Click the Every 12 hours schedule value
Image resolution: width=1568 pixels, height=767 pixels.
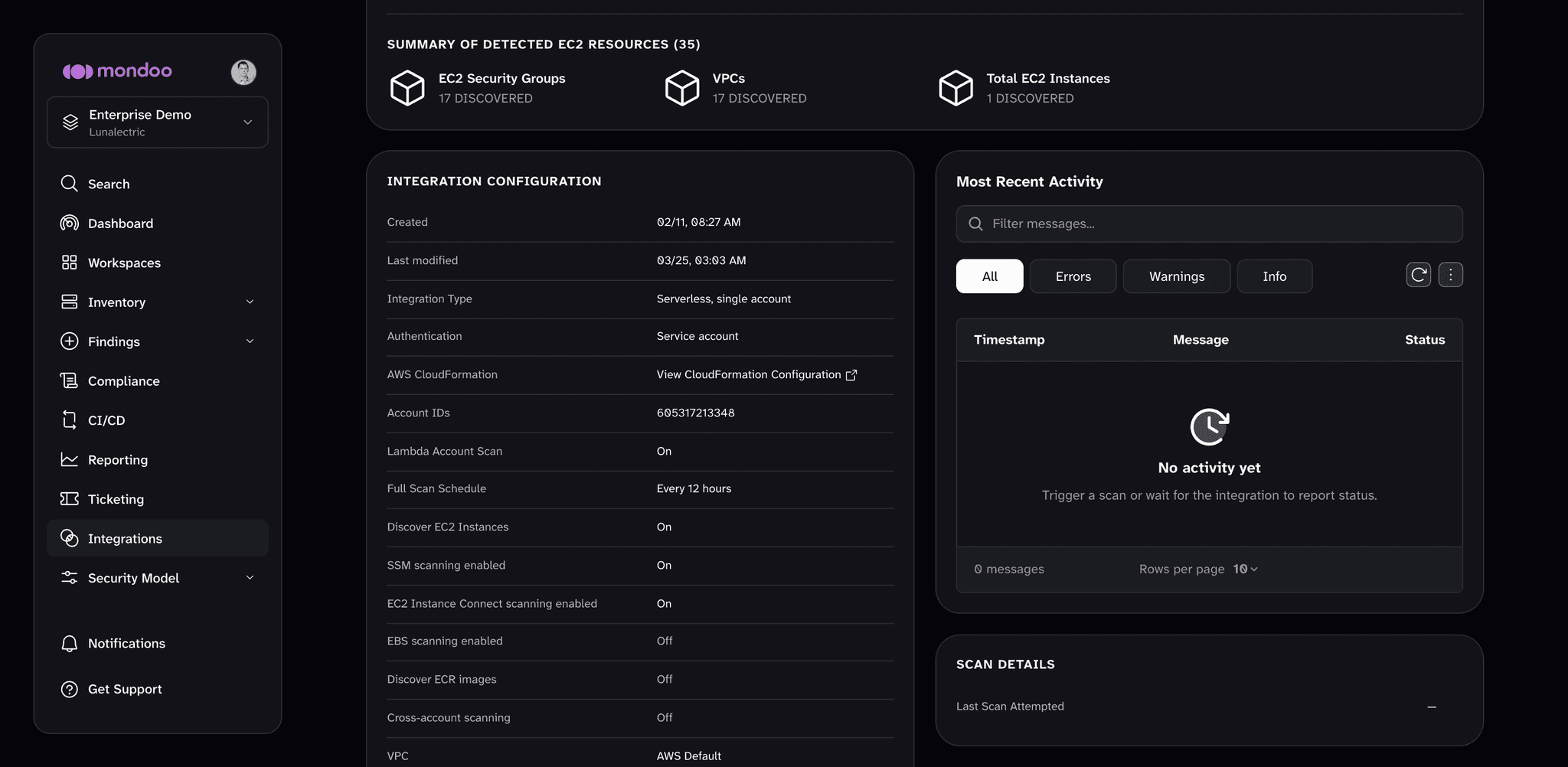tap(694, 488)
